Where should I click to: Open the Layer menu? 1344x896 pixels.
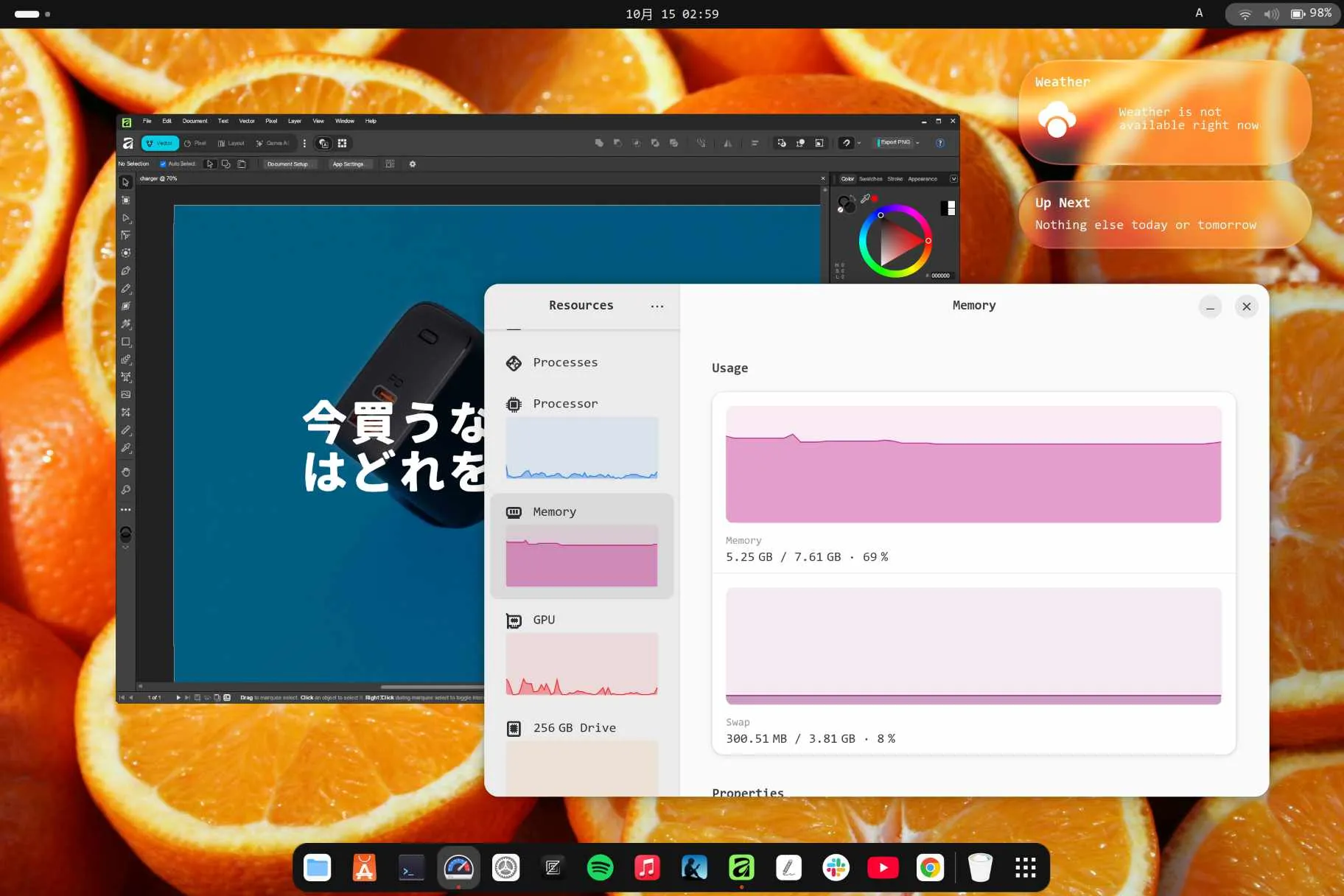295,121
